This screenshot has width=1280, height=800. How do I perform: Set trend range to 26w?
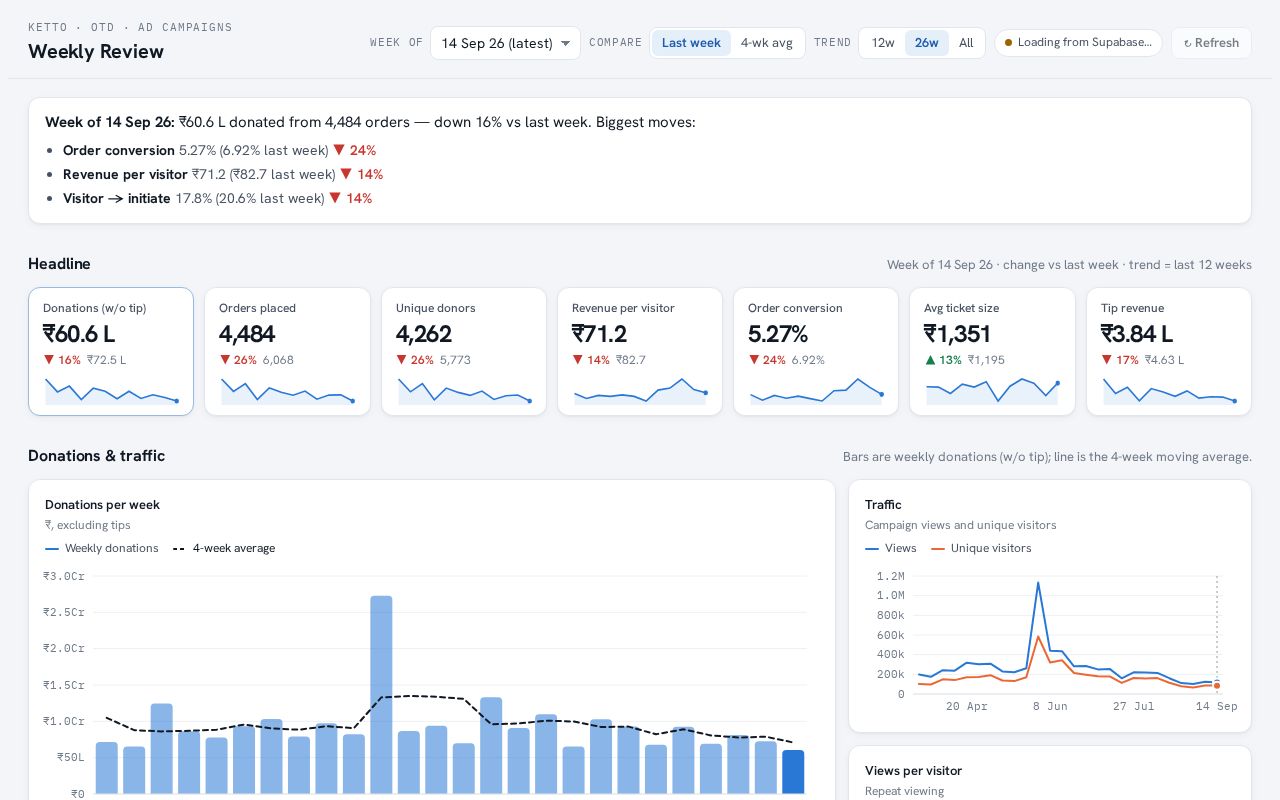(927, 43)
